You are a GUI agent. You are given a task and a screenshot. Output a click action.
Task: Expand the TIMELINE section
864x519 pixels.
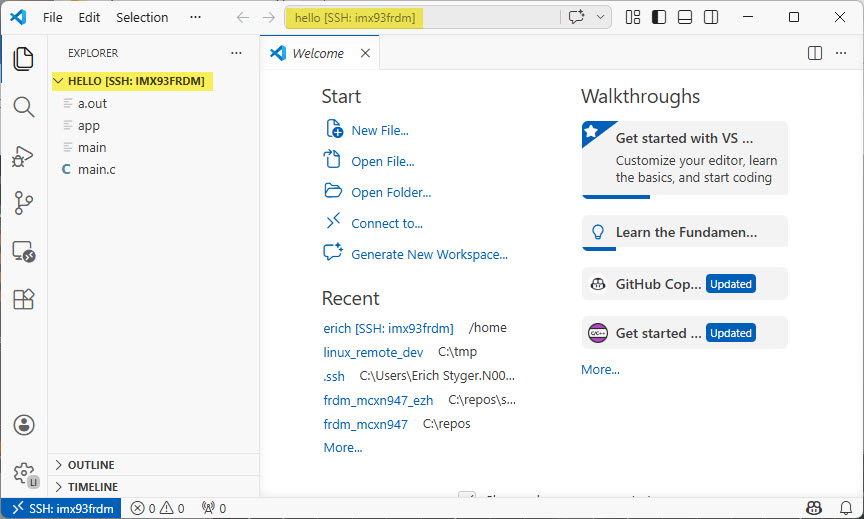pyautogui.click(x=92, y=487)
